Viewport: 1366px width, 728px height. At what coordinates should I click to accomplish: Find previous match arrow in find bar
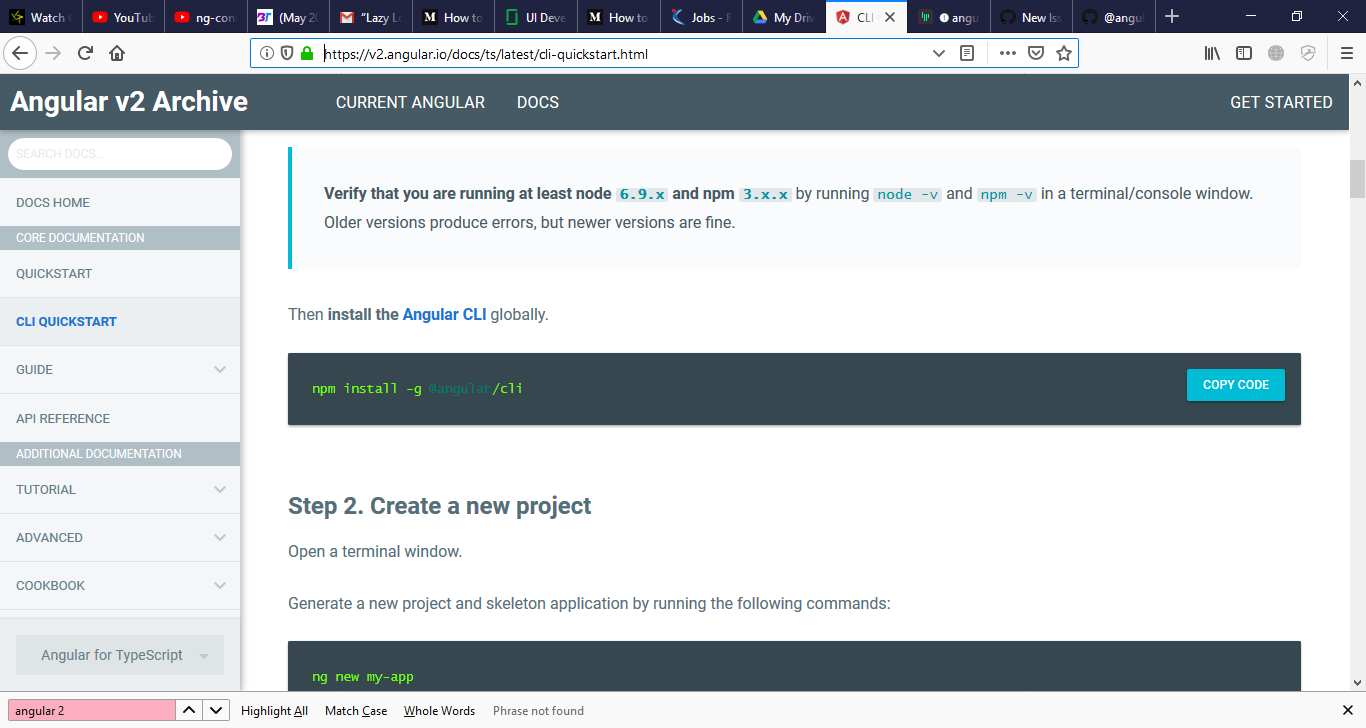pyautogui.click(x=189, y=710)
